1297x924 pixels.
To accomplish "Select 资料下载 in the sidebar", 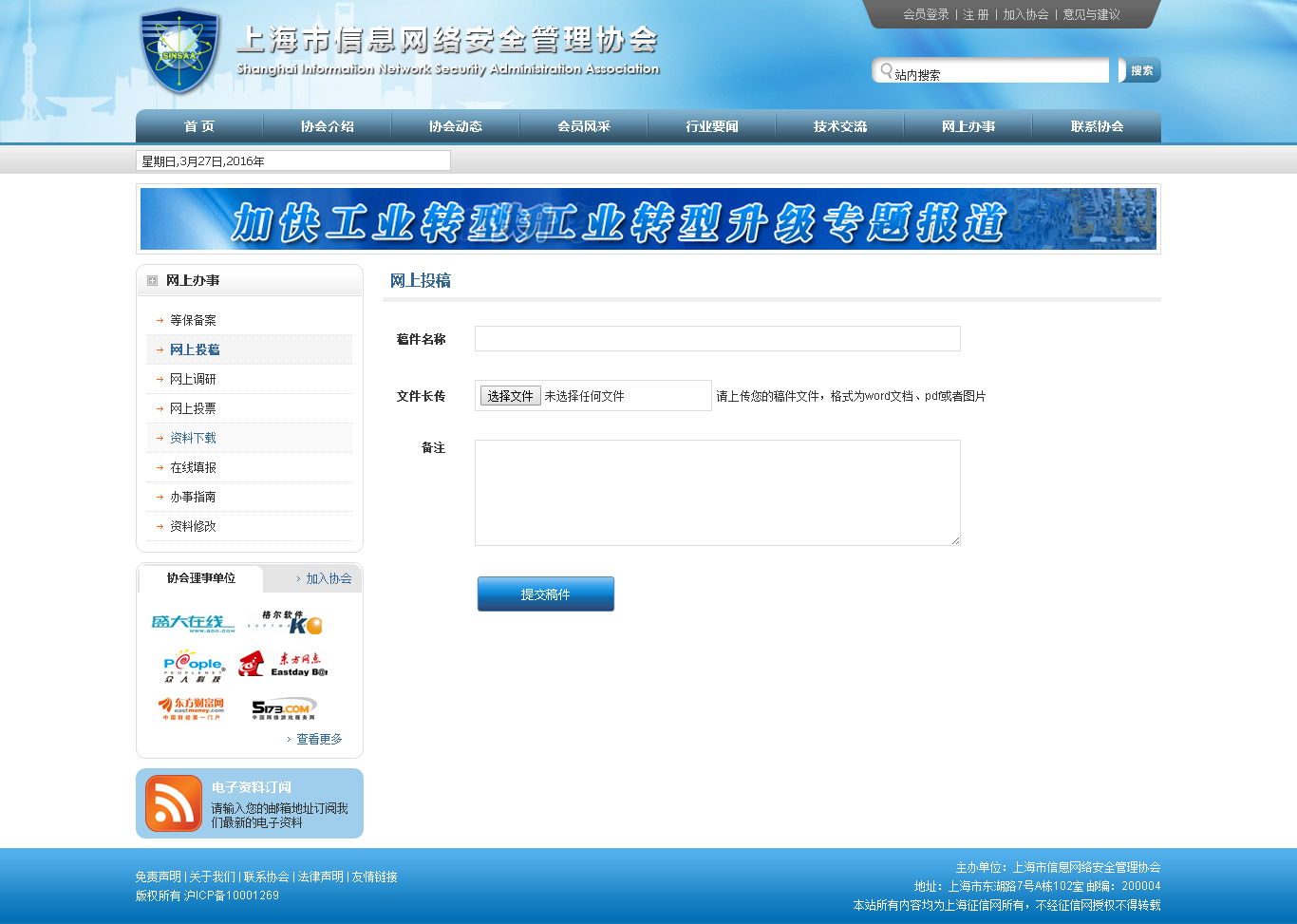I will click(x=193, y=438).
